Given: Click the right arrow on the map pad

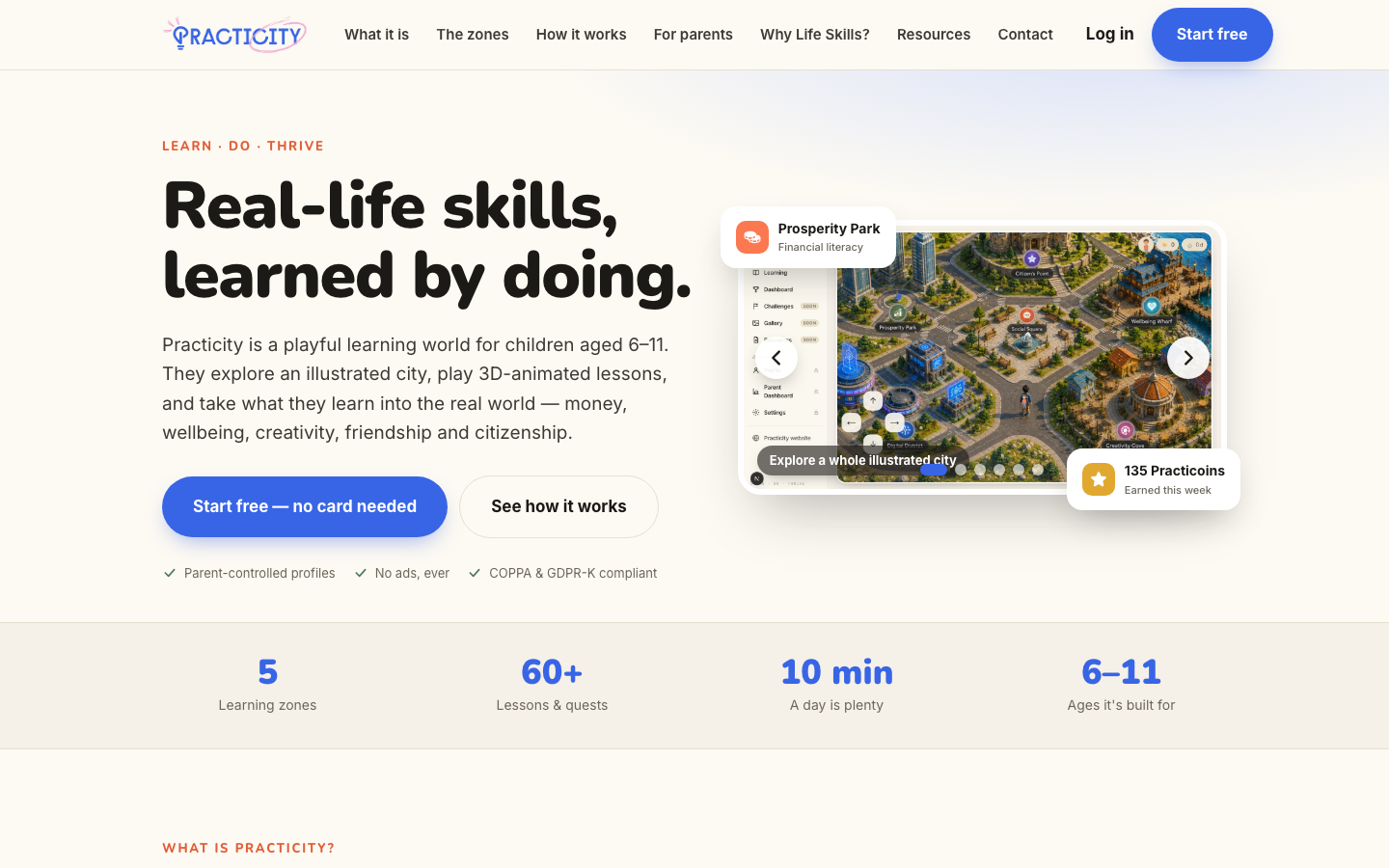Looking at the screenshot, I should pos(894,422).
